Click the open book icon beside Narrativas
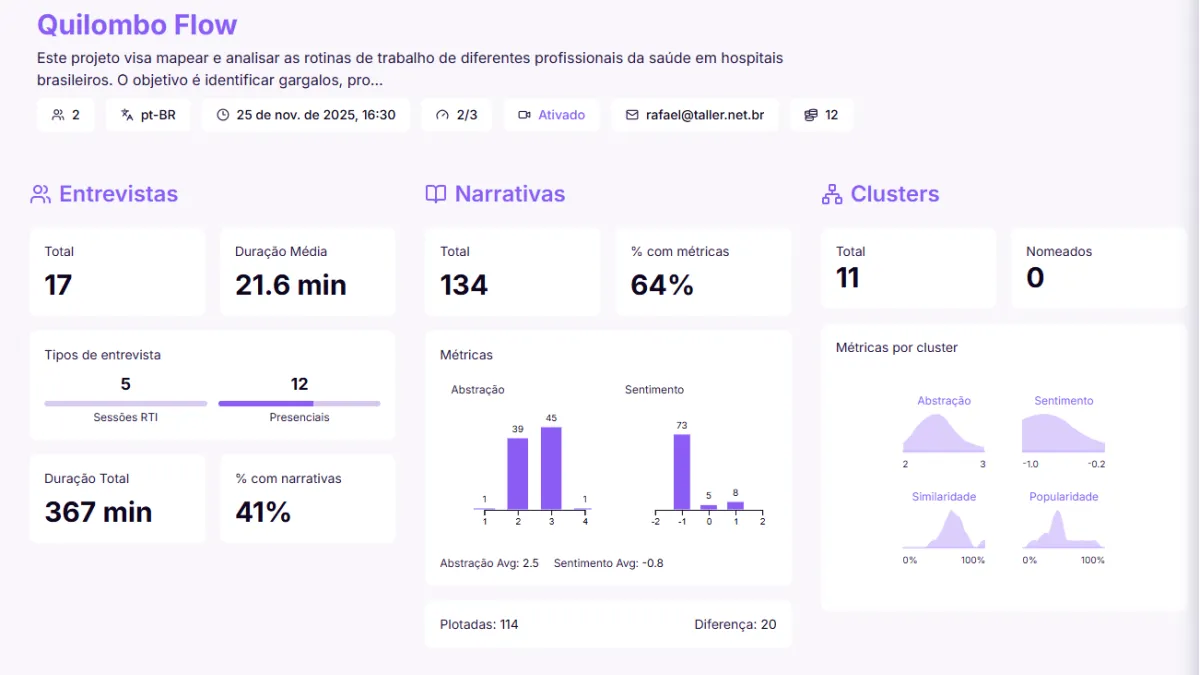Image resolution: width=1200 pixels, height=675 pixels. [436, 193]
